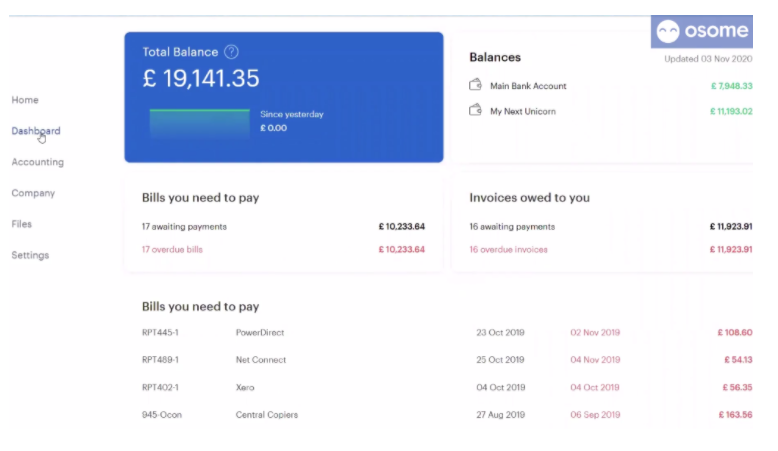Select 16 awaiting payments under Invoices
The height and width of the screenshot is (451, 778).
click(x=512, y=227)
